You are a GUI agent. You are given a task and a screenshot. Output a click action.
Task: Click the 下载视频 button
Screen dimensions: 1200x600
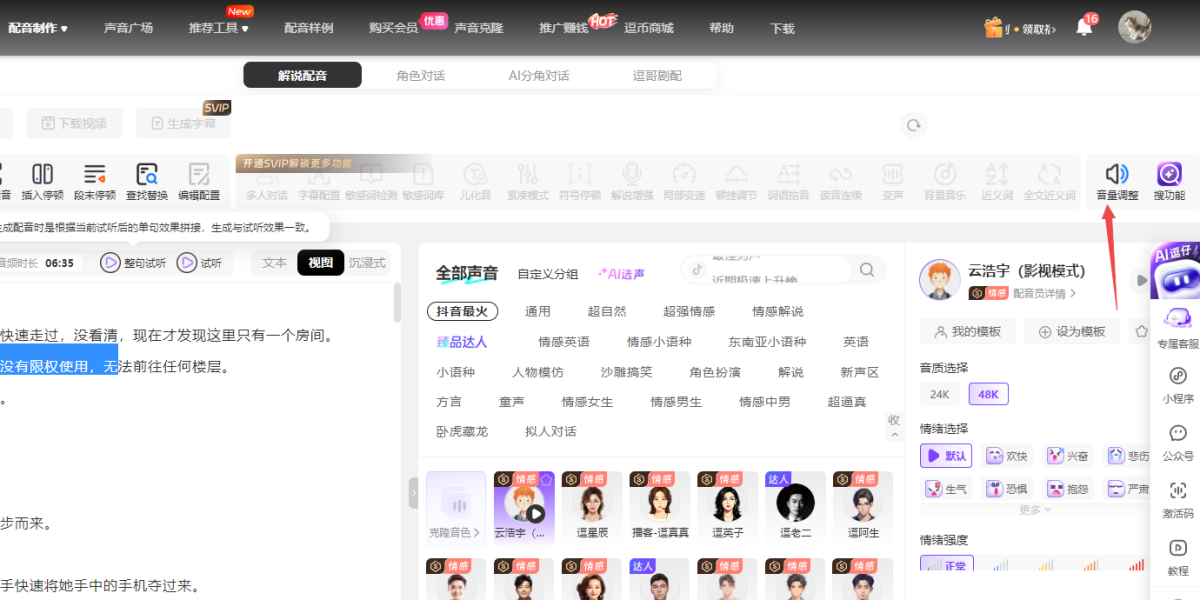coord(74,123)
